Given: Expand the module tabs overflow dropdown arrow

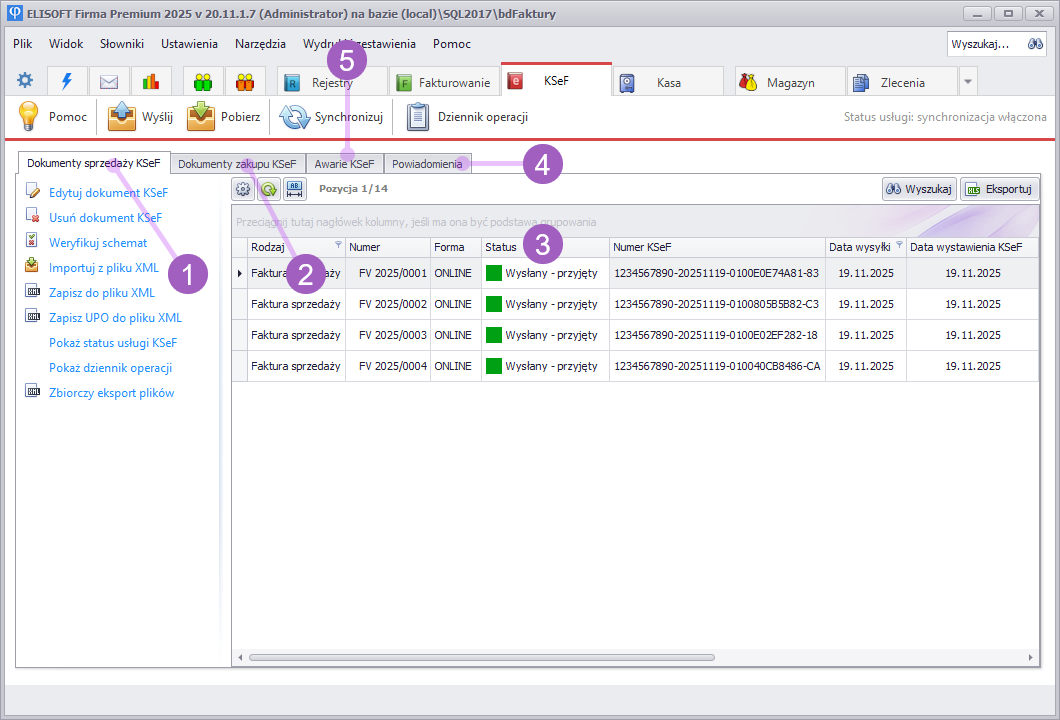Looking at the screenshot, I should 967,82.
